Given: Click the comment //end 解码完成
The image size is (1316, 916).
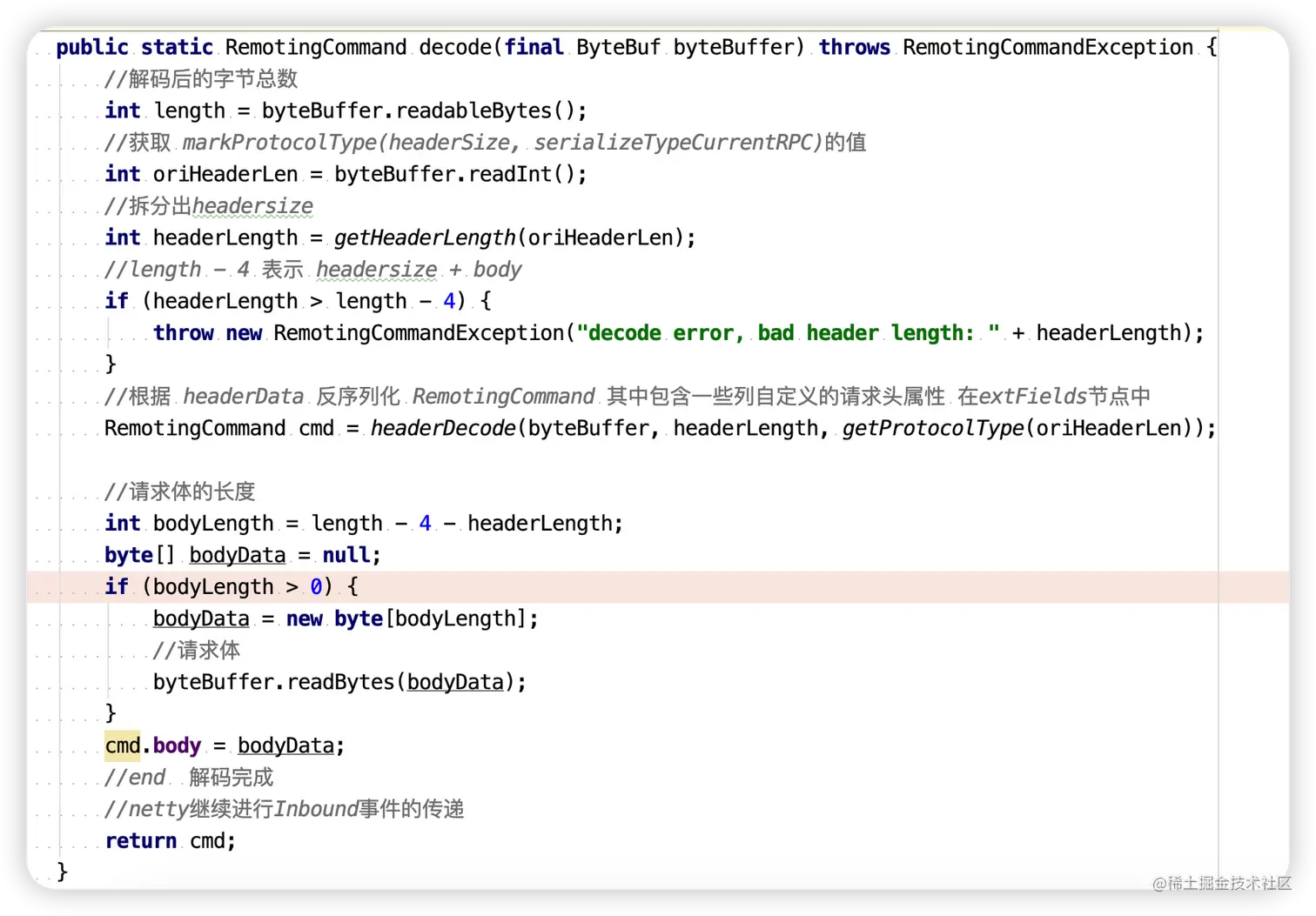Looking at the screenshot, I should pyautogui.click(x=189, y=778).
